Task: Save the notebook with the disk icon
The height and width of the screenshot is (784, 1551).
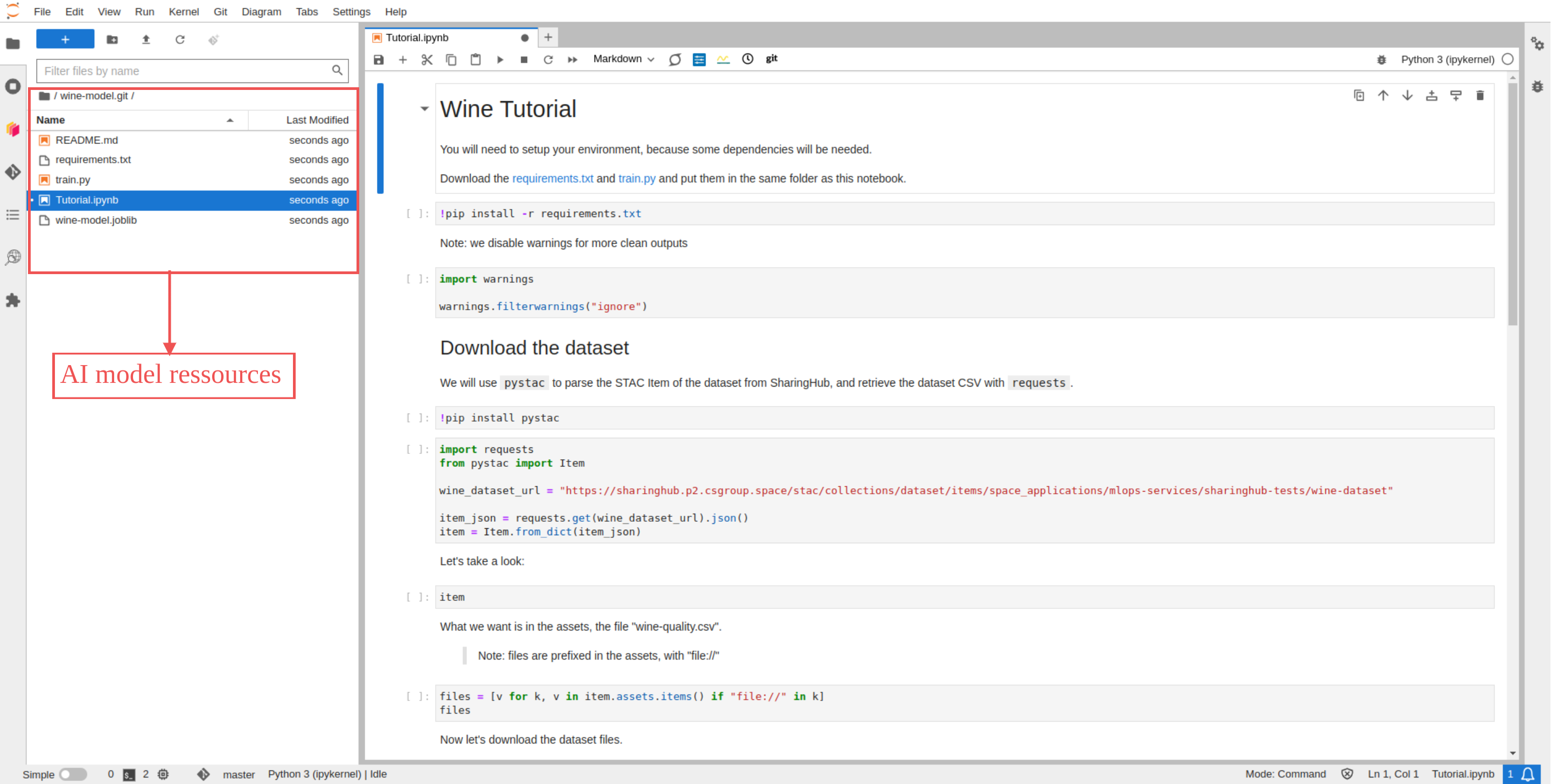Action: tap(378, 59)
